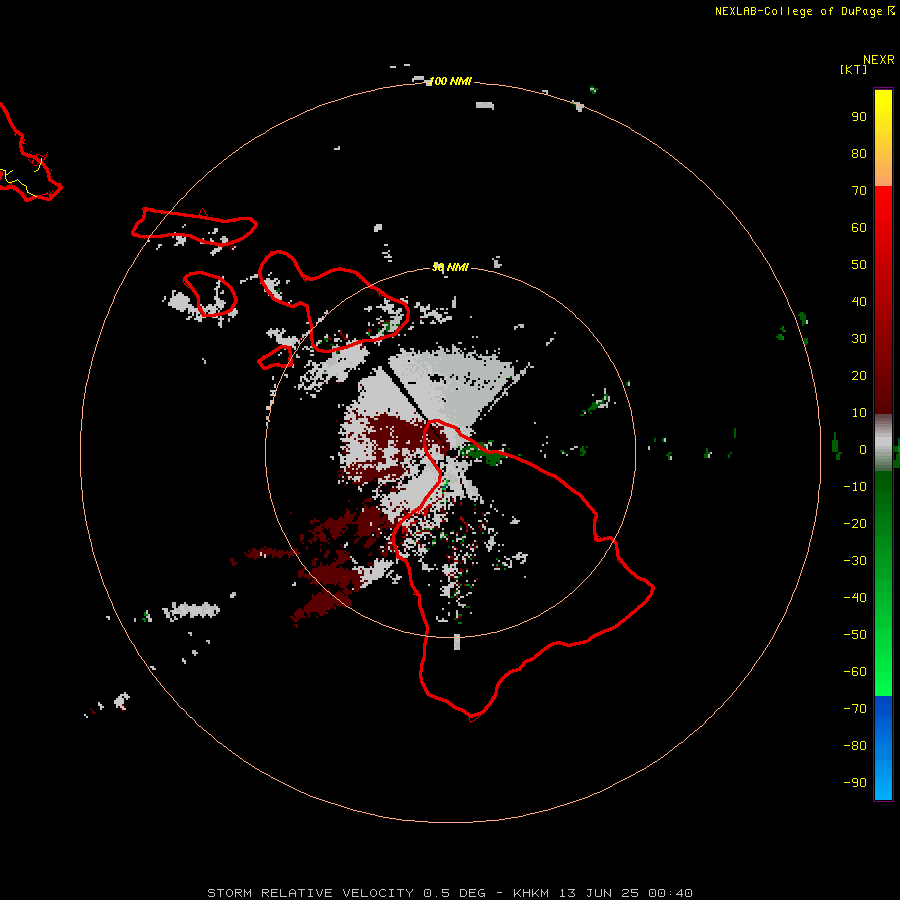Viewport: 900px width, 900px height.
Task: Click the NEXR label above the scale
Action: (879, 60)
